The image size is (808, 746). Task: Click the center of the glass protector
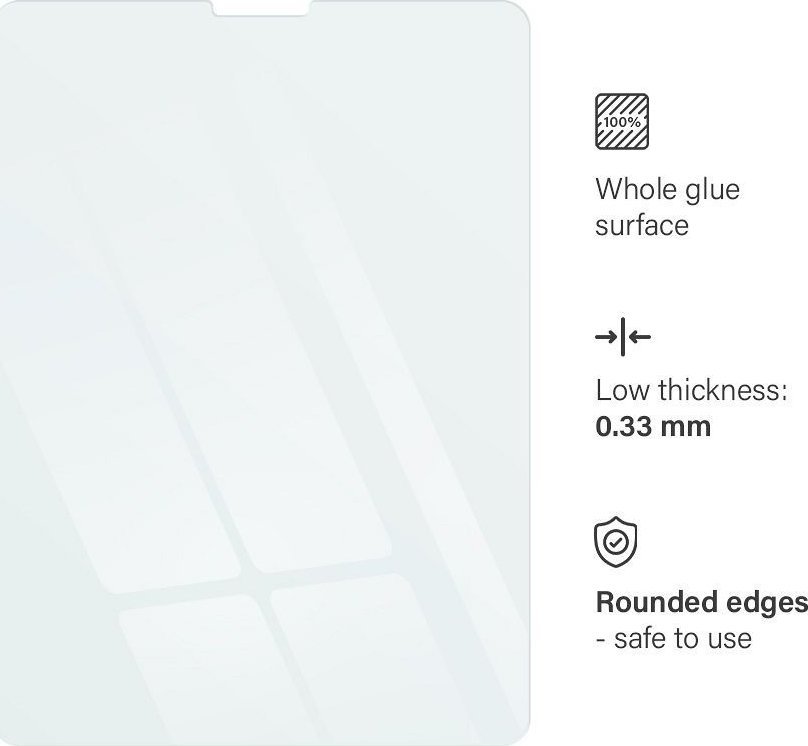[x=265, y=373]
